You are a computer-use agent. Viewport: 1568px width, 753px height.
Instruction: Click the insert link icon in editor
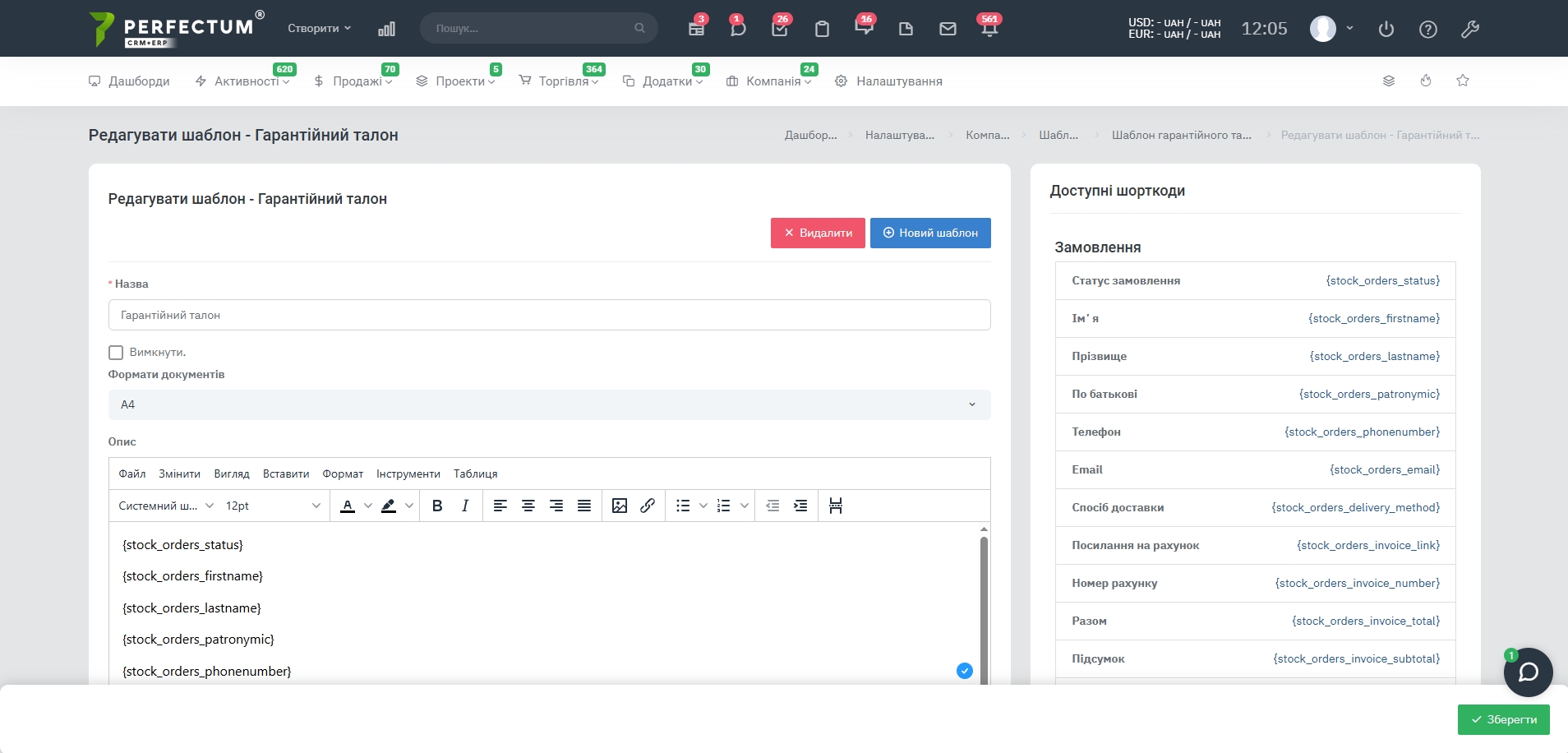click(x=648, y=506)
